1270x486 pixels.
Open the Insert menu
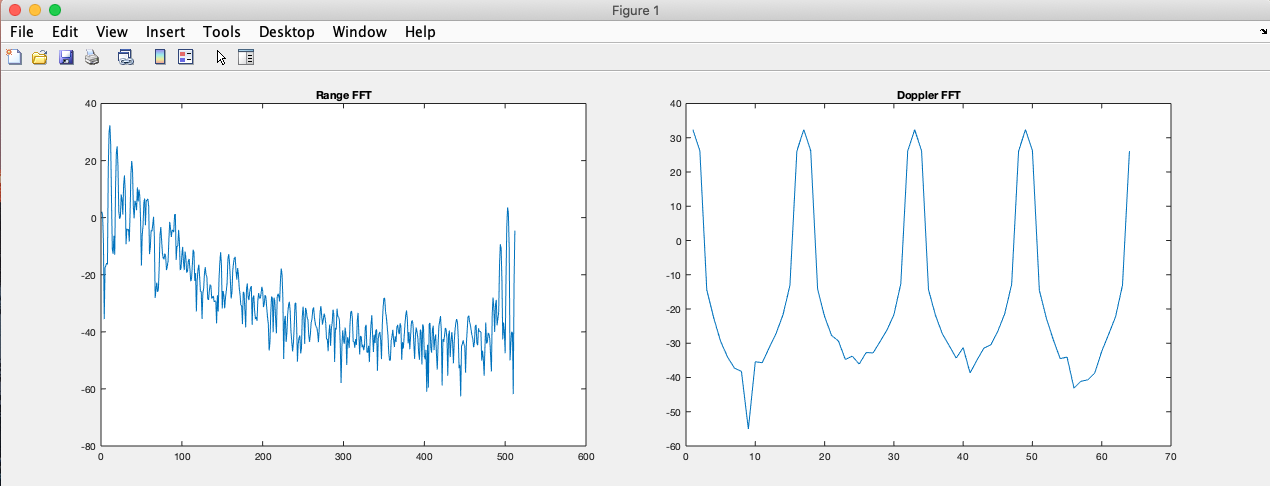point(165,32)
